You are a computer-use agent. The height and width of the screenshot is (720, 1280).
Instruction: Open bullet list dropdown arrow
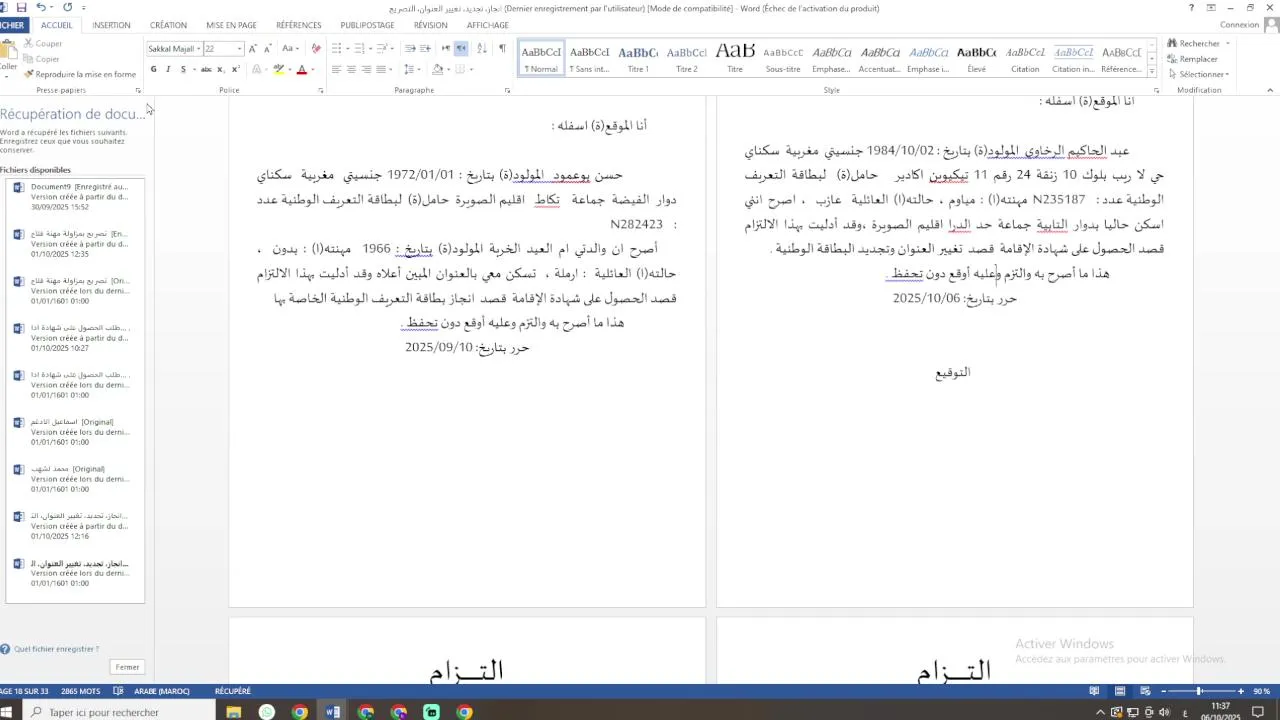pyautogui.click(x=346, y=49)
